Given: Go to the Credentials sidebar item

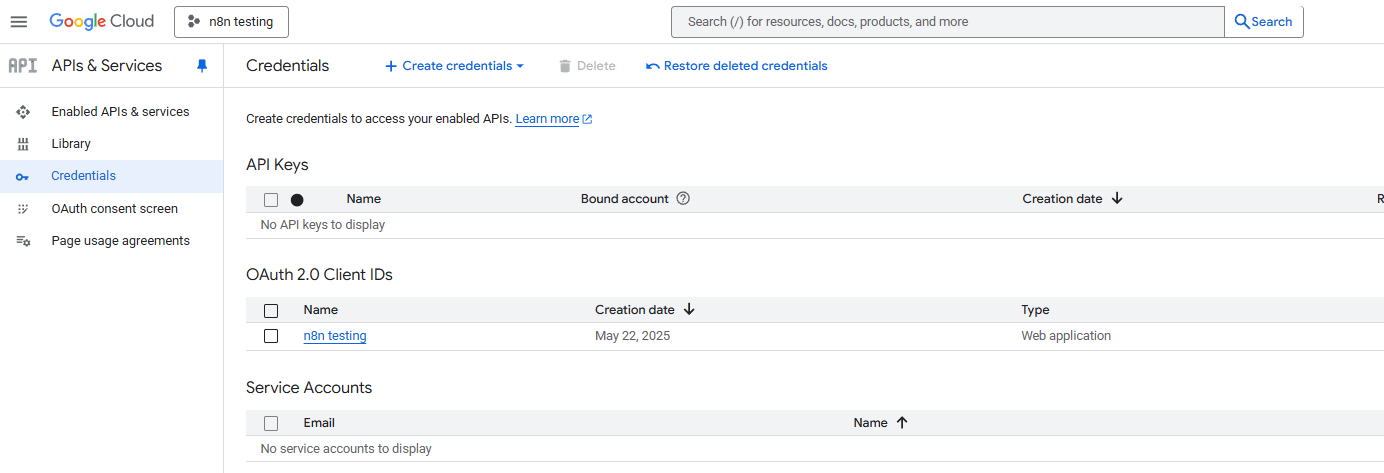Looking at the screenshot, I should click(84, 176).
